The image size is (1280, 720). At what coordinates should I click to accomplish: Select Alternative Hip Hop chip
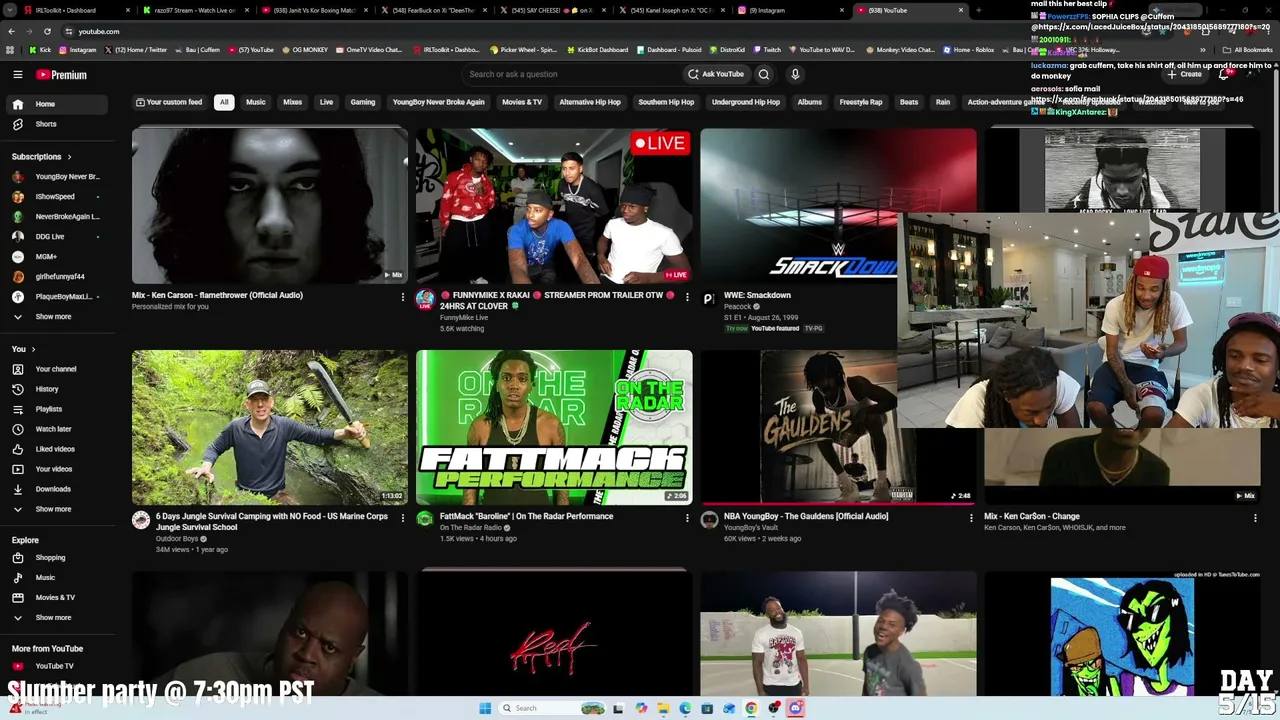click(x=590, y=102)
